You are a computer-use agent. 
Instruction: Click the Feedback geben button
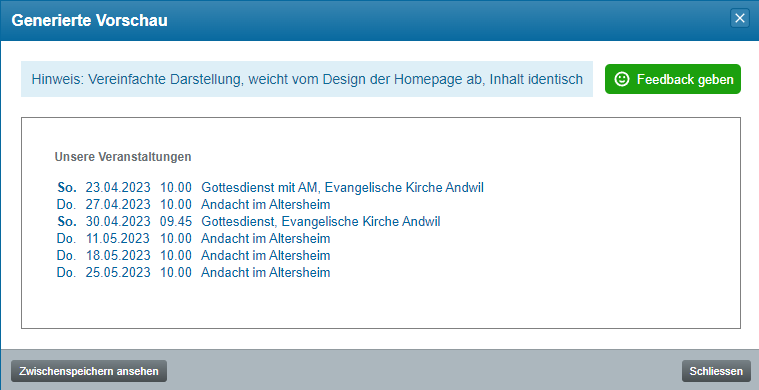(x=673, y=79)
